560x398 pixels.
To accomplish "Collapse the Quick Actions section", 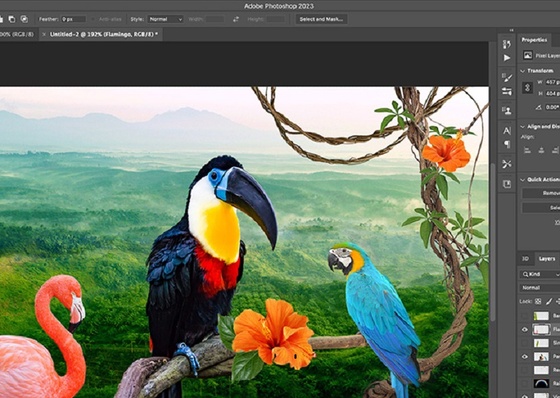I will [523, 179].
